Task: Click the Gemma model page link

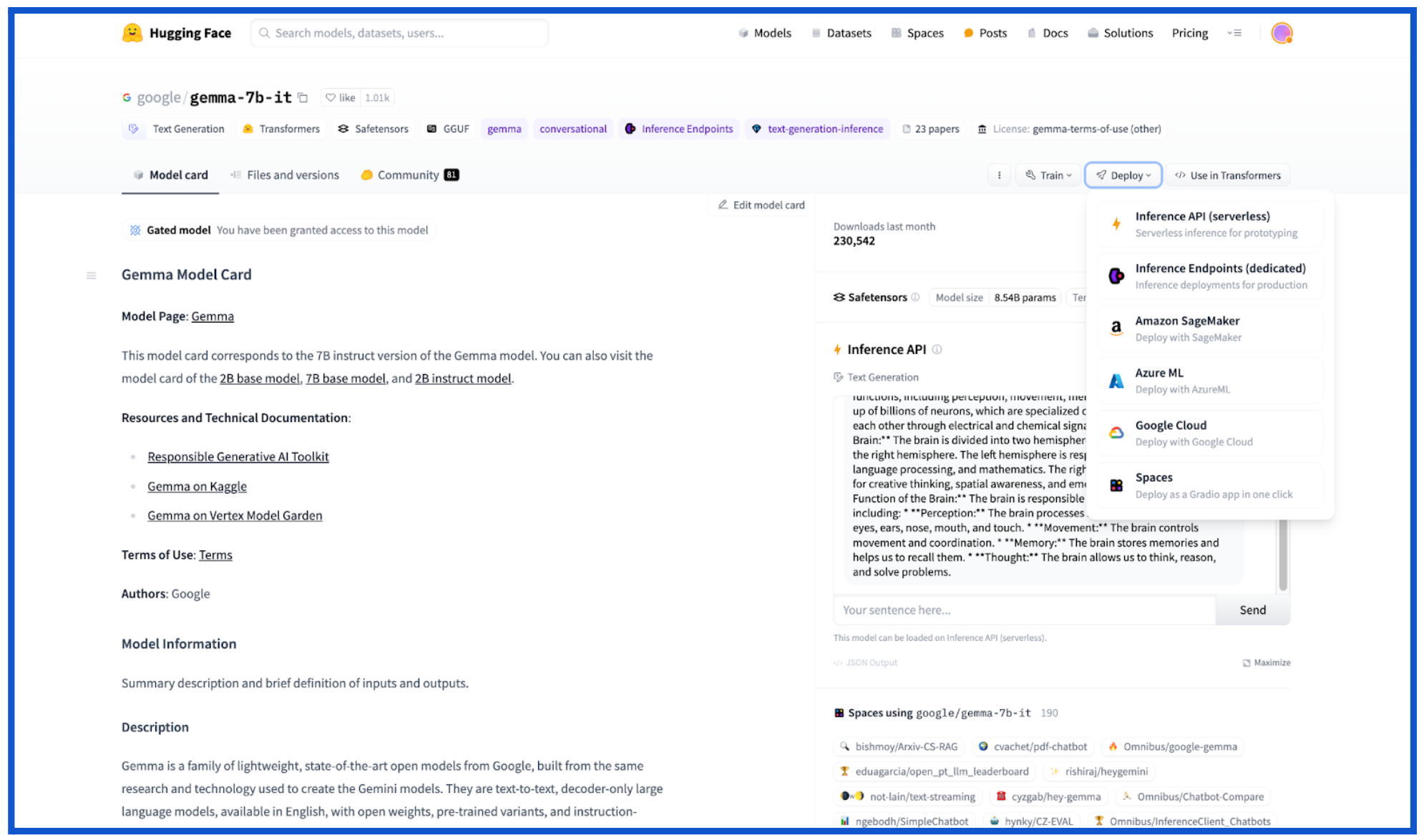Action: click(212, 316)
